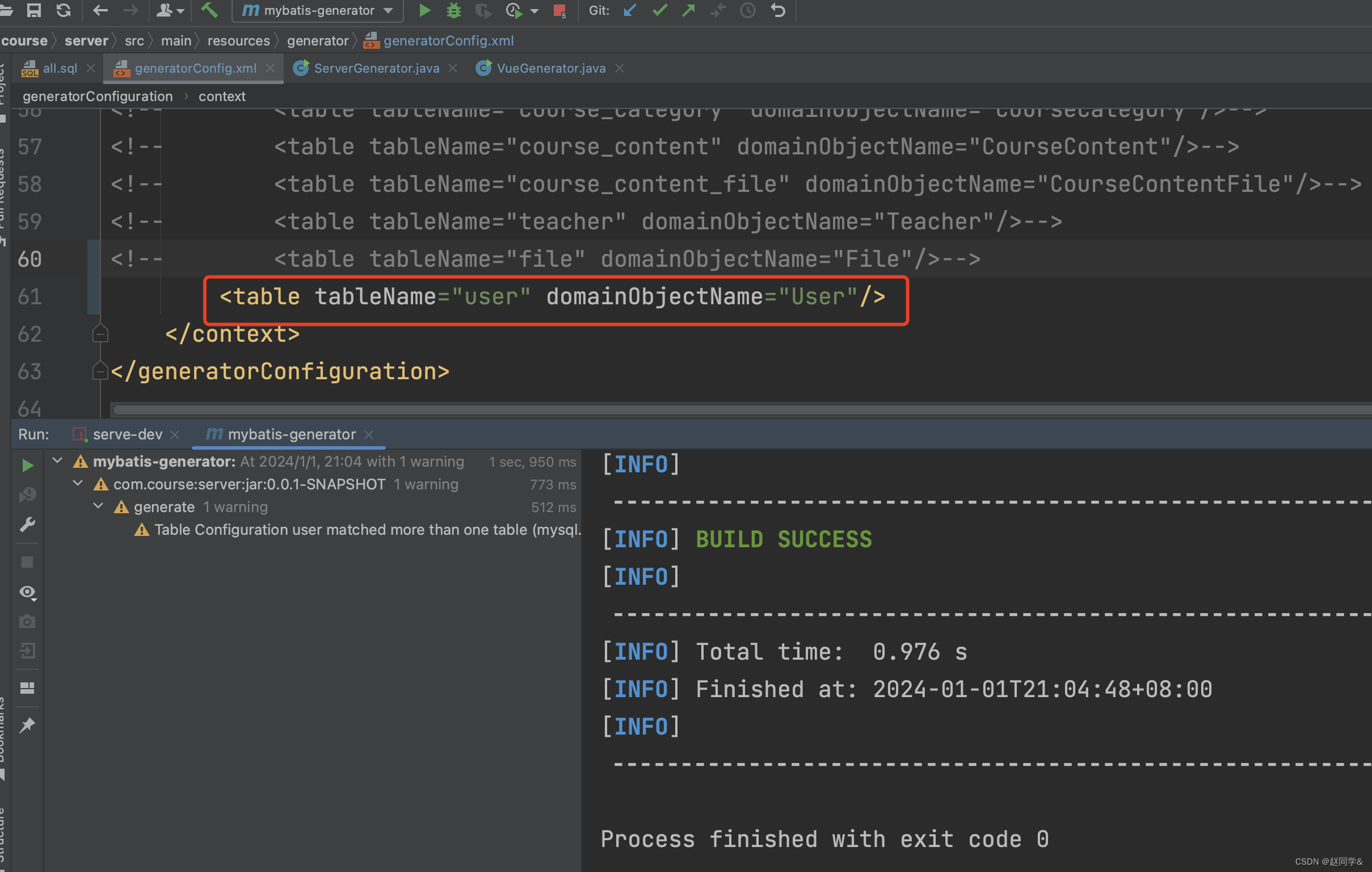Collapse the generate warning tree node
The height and width of the screenshot is (872, 1372).
click(98, 506)
